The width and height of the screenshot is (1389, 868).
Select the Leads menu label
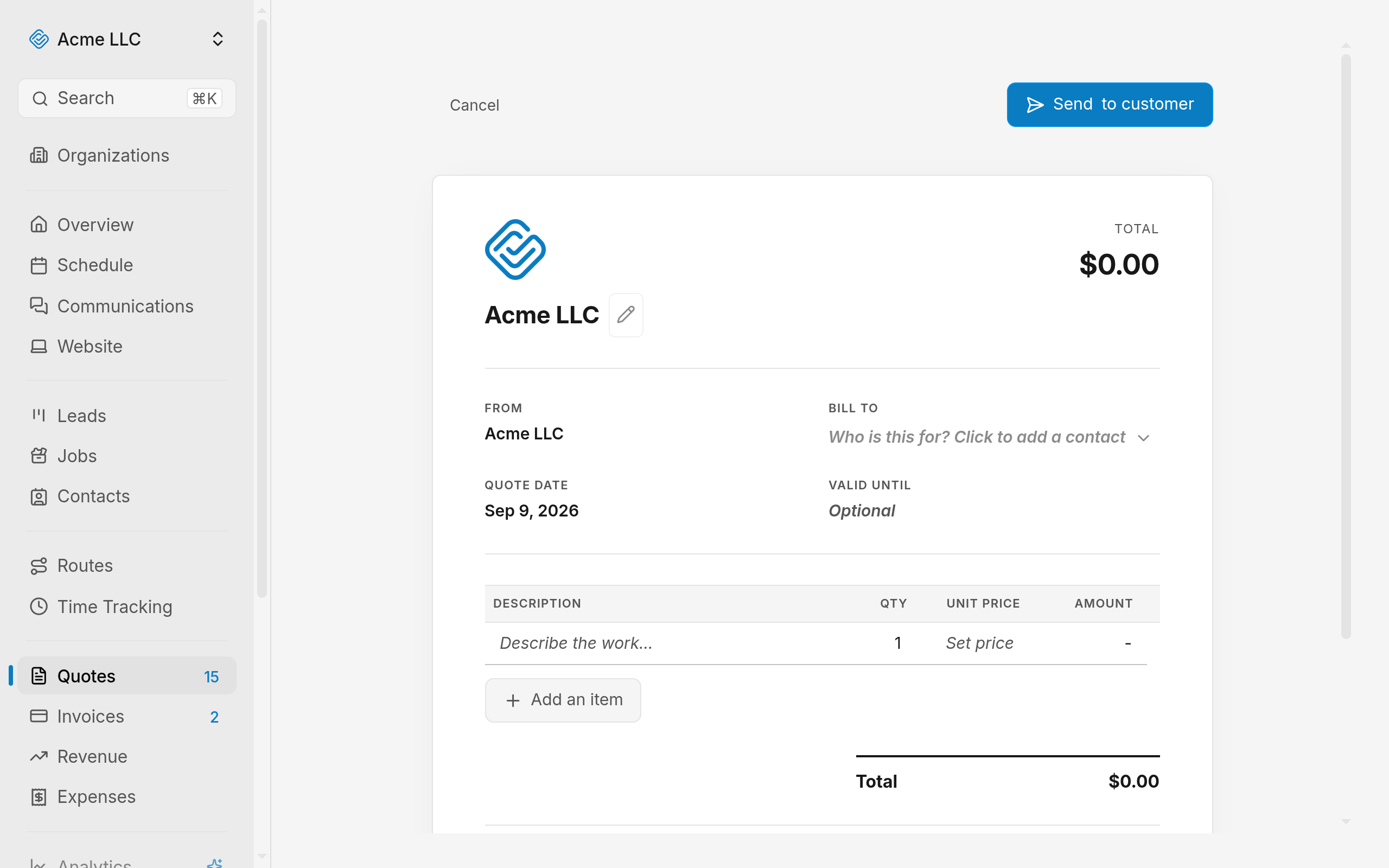click(x=81, y=416)
